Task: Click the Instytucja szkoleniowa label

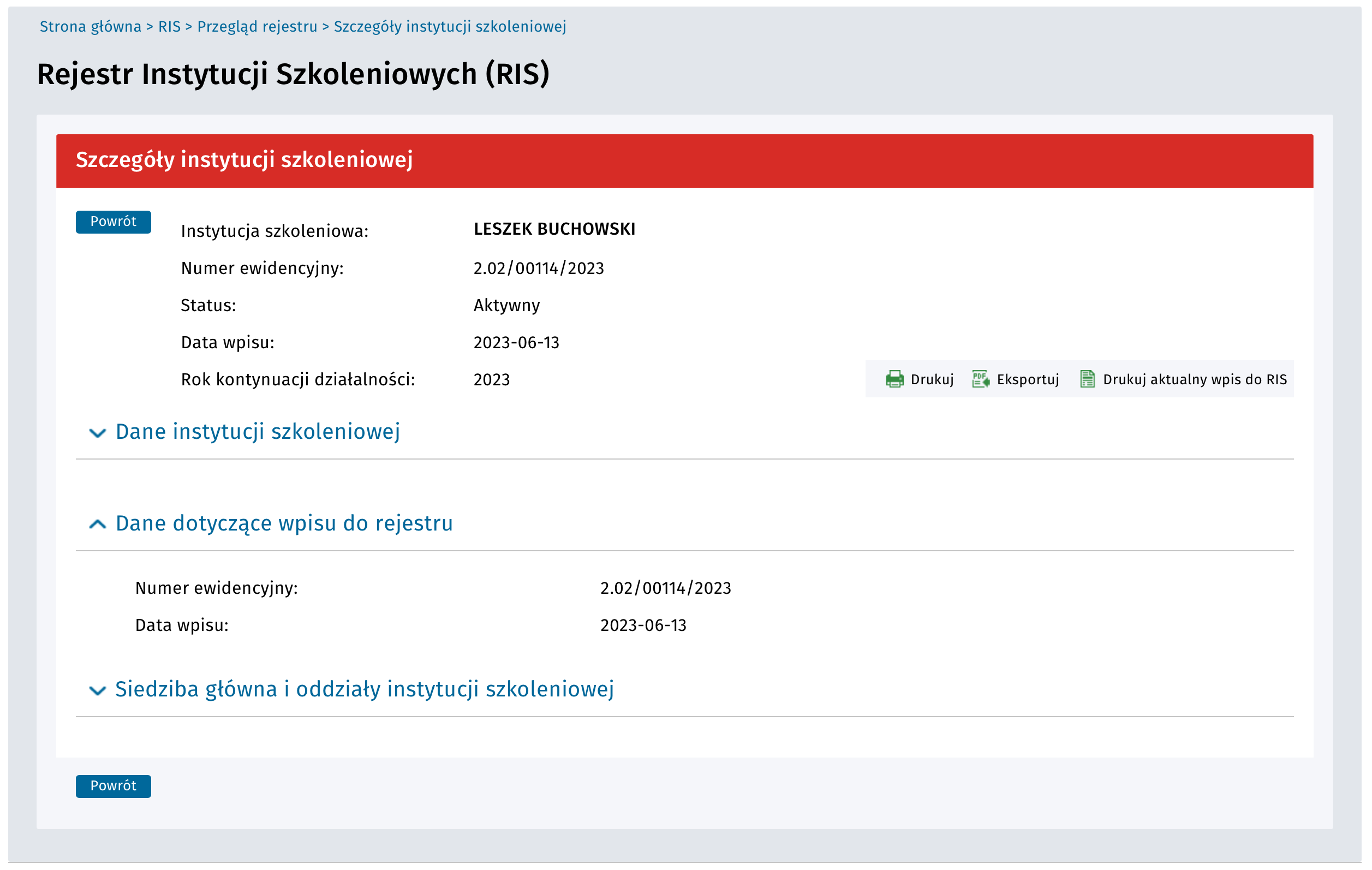Action: 275,231
